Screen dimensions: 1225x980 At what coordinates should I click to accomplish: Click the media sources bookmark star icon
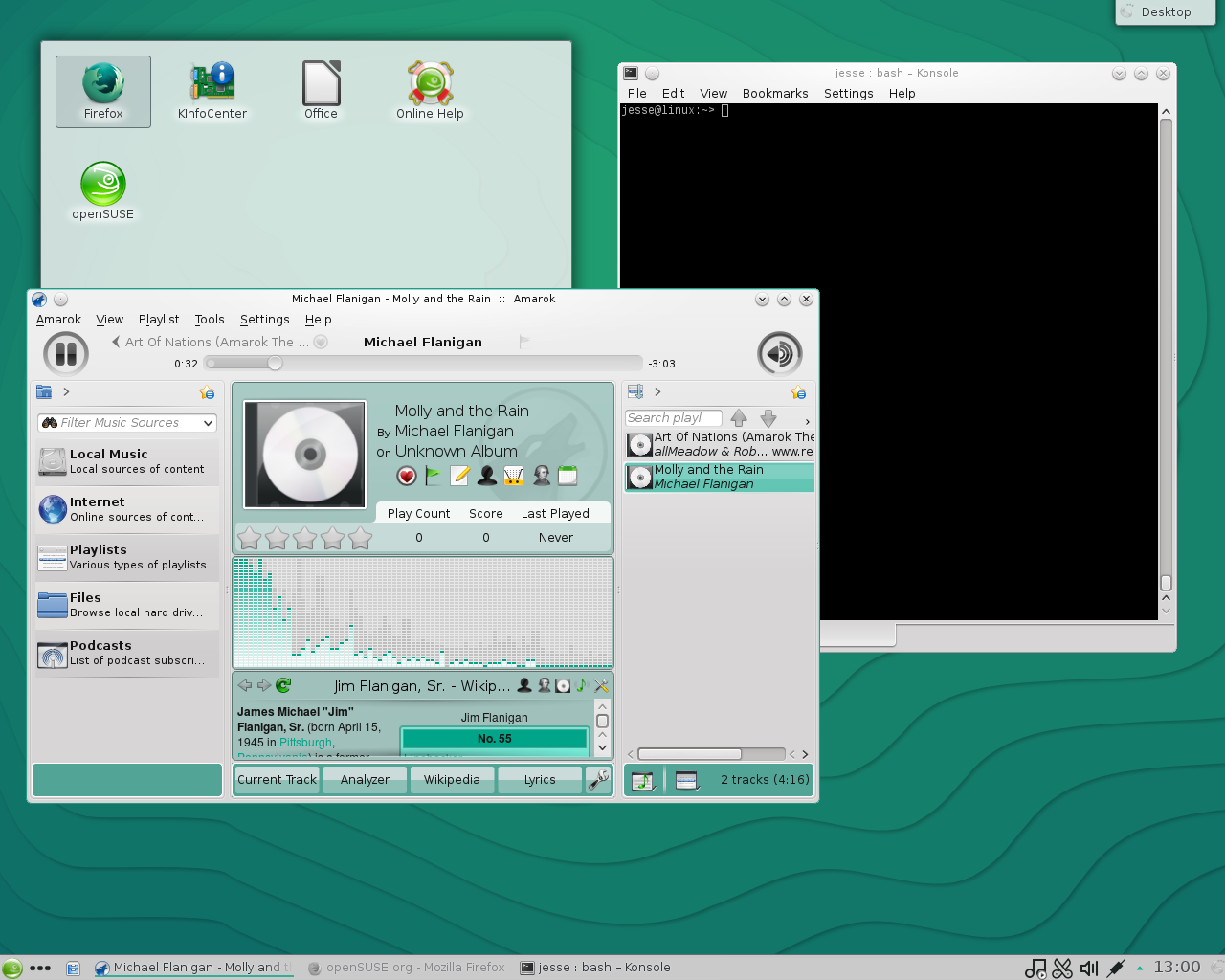(207, 392)
